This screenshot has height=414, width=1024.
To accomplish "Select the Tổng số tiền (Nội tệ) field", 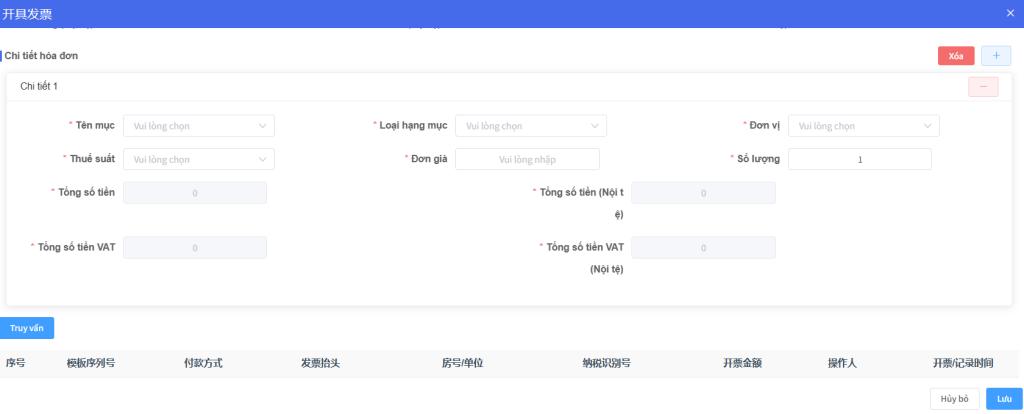I will coord(703,193).
